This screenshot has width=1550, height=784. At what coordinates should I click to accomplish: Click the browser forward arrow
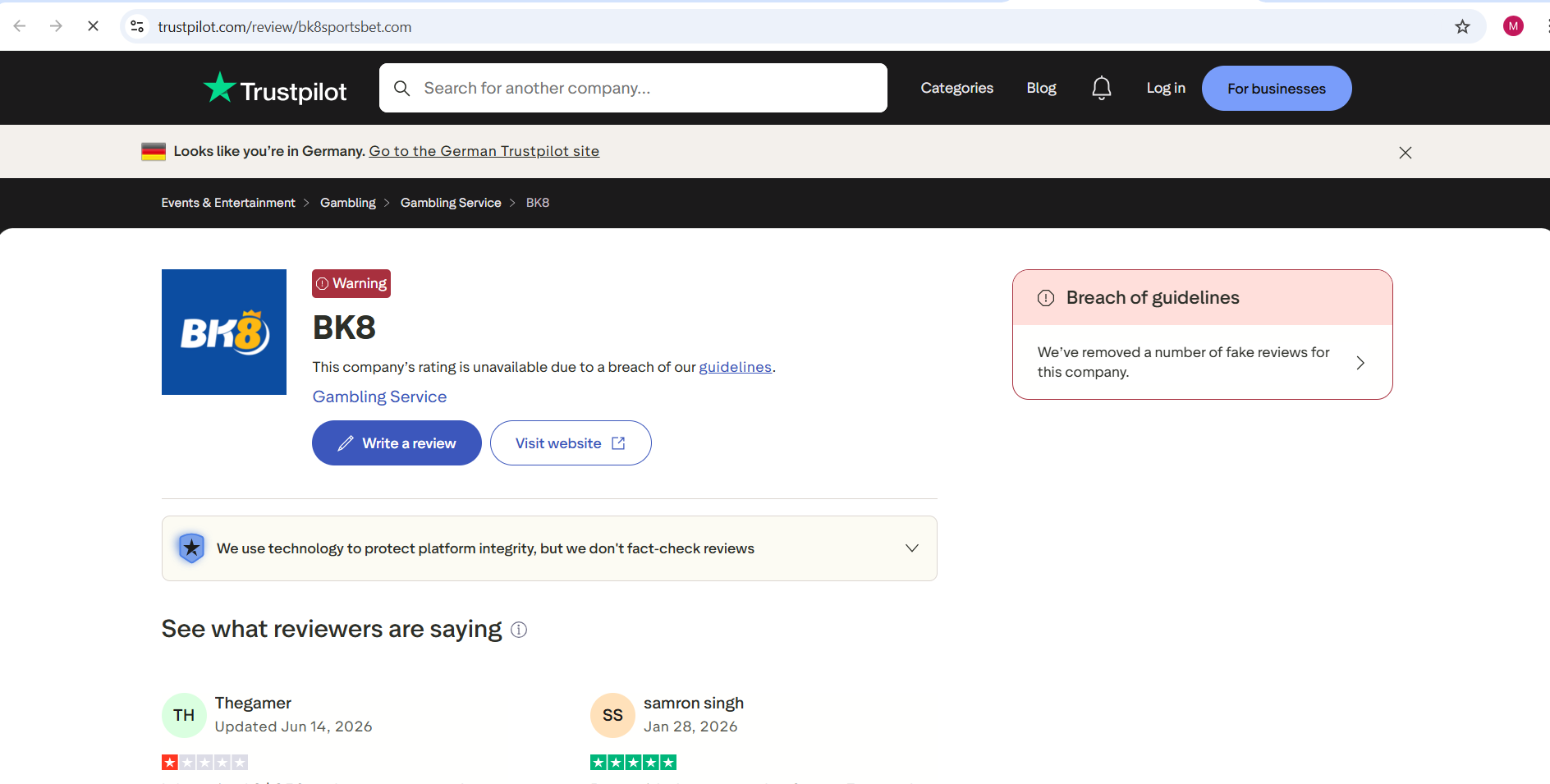click(x=56, y=26)
